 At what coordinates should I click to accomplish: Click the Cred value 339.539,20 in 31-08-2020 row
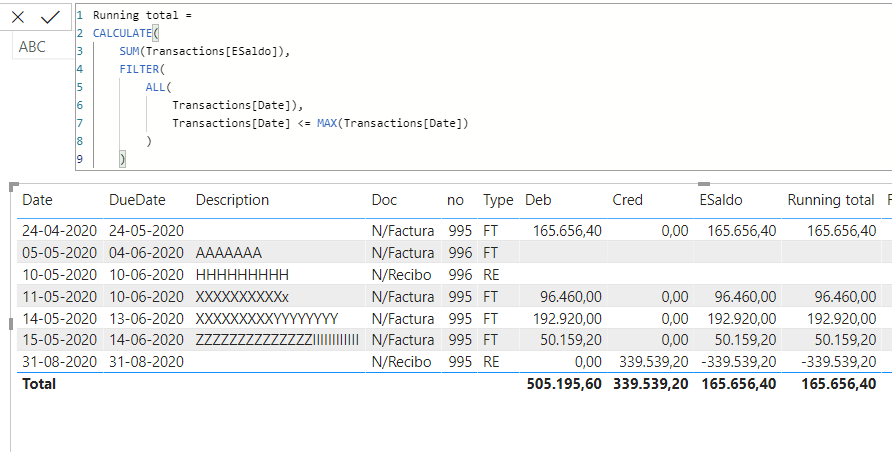tap(653, 362)
